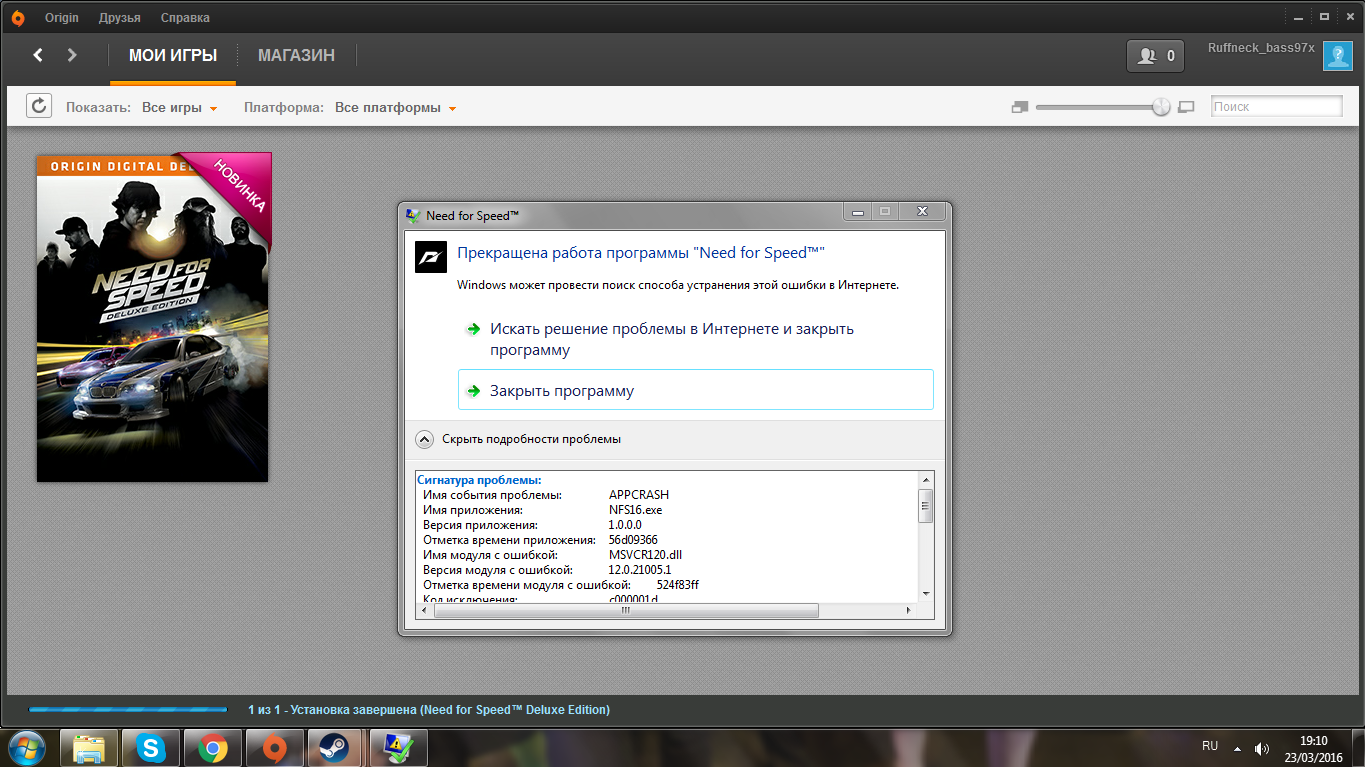Open the user avatar profile picture
The width and height of the screenshot is (1365, 767).
(1338, 56)
